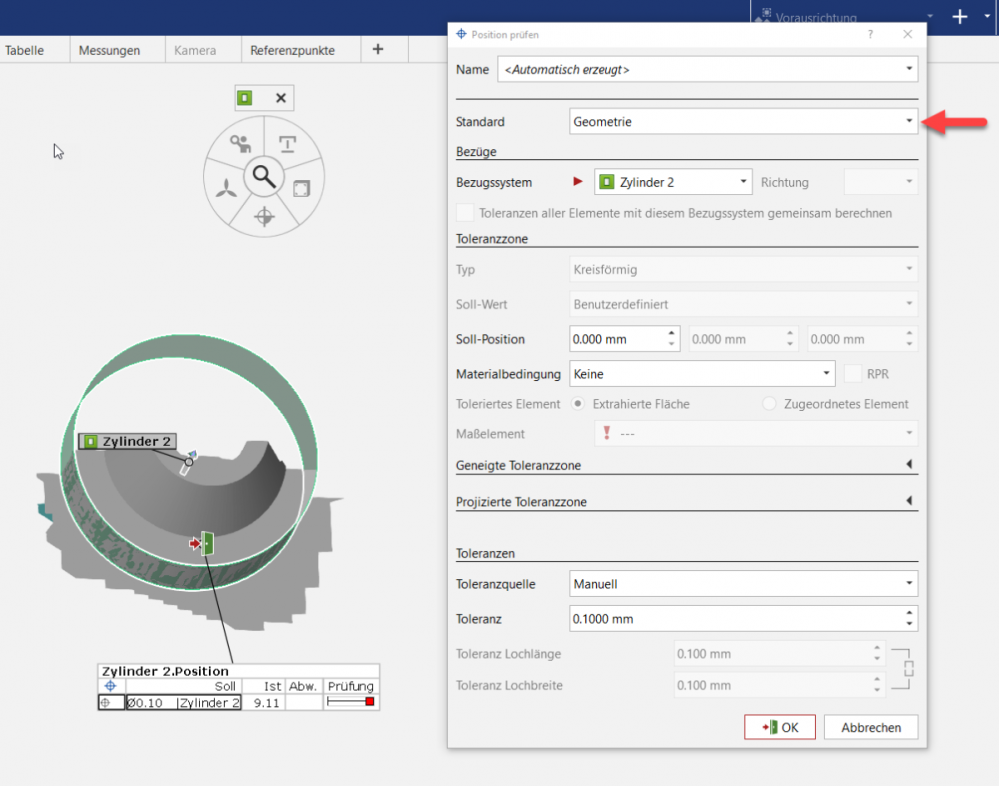Click the bounding box icon in radial menu
Image resolution: width=999 pixels, height=786 pixels.
tap(301, 188)
